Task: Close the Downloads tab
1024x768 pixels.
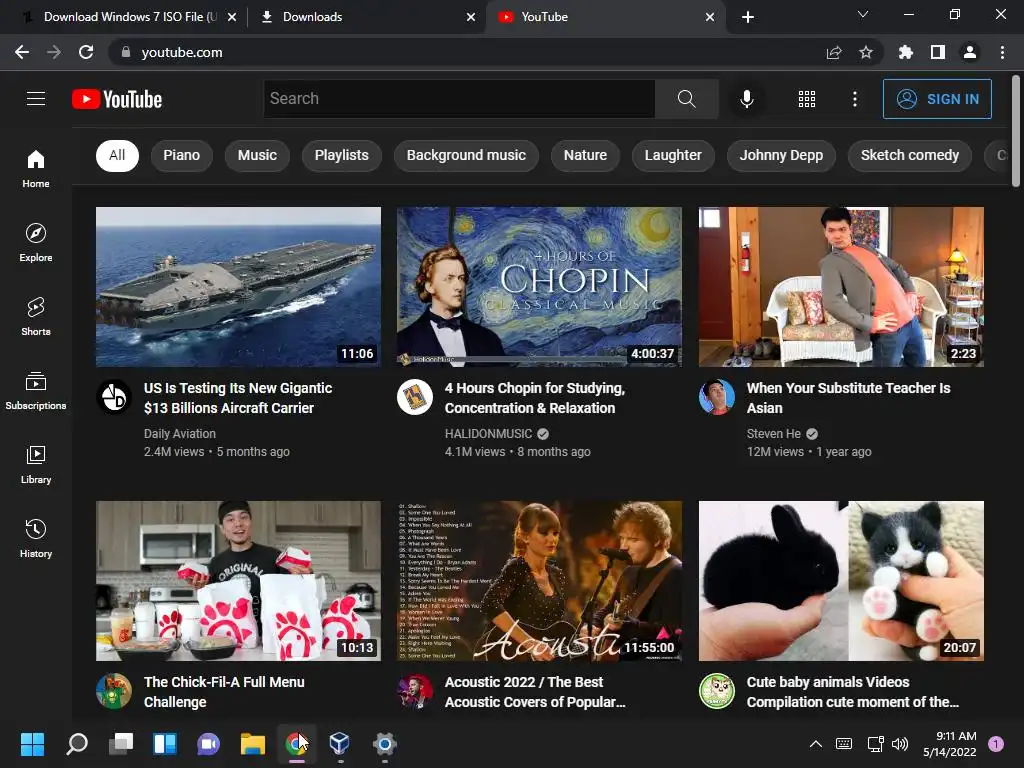Action: click(x=471, y=17)
